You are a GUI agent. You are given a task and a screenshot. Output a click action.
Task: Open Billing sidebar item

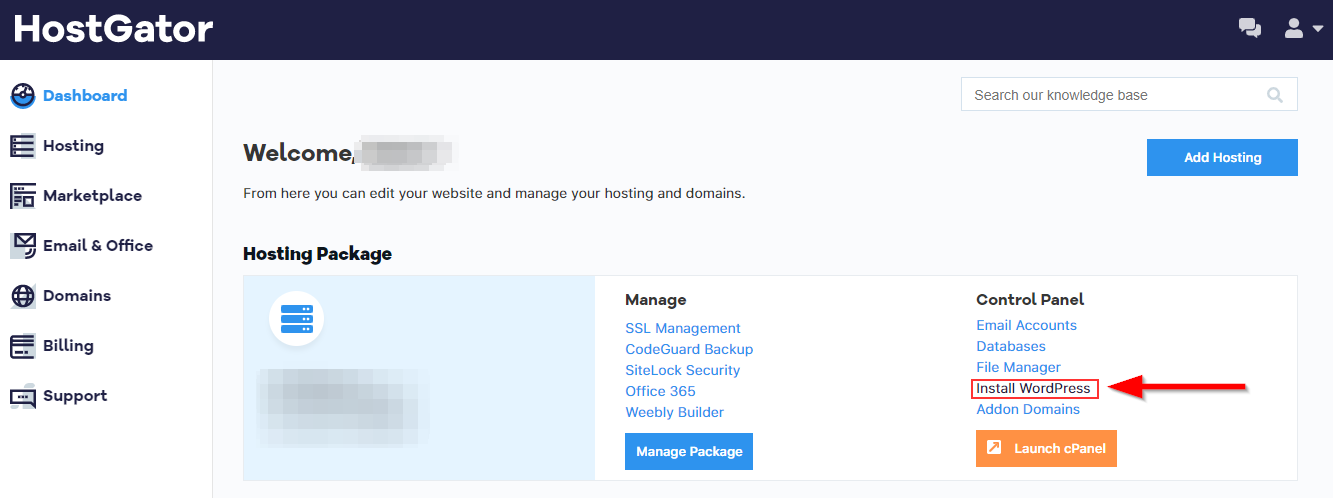68,346
